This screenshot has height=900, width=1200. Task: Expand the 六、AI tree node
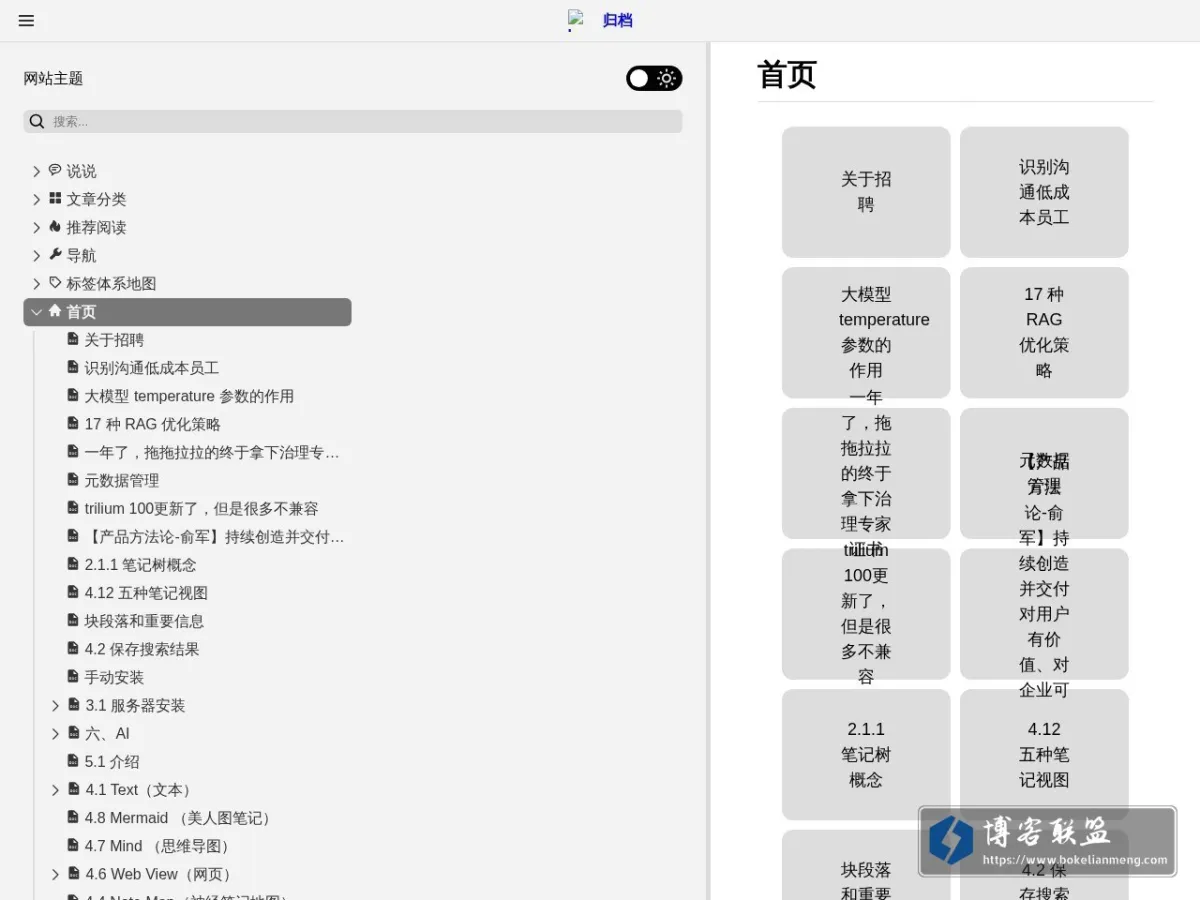point(56,733)
